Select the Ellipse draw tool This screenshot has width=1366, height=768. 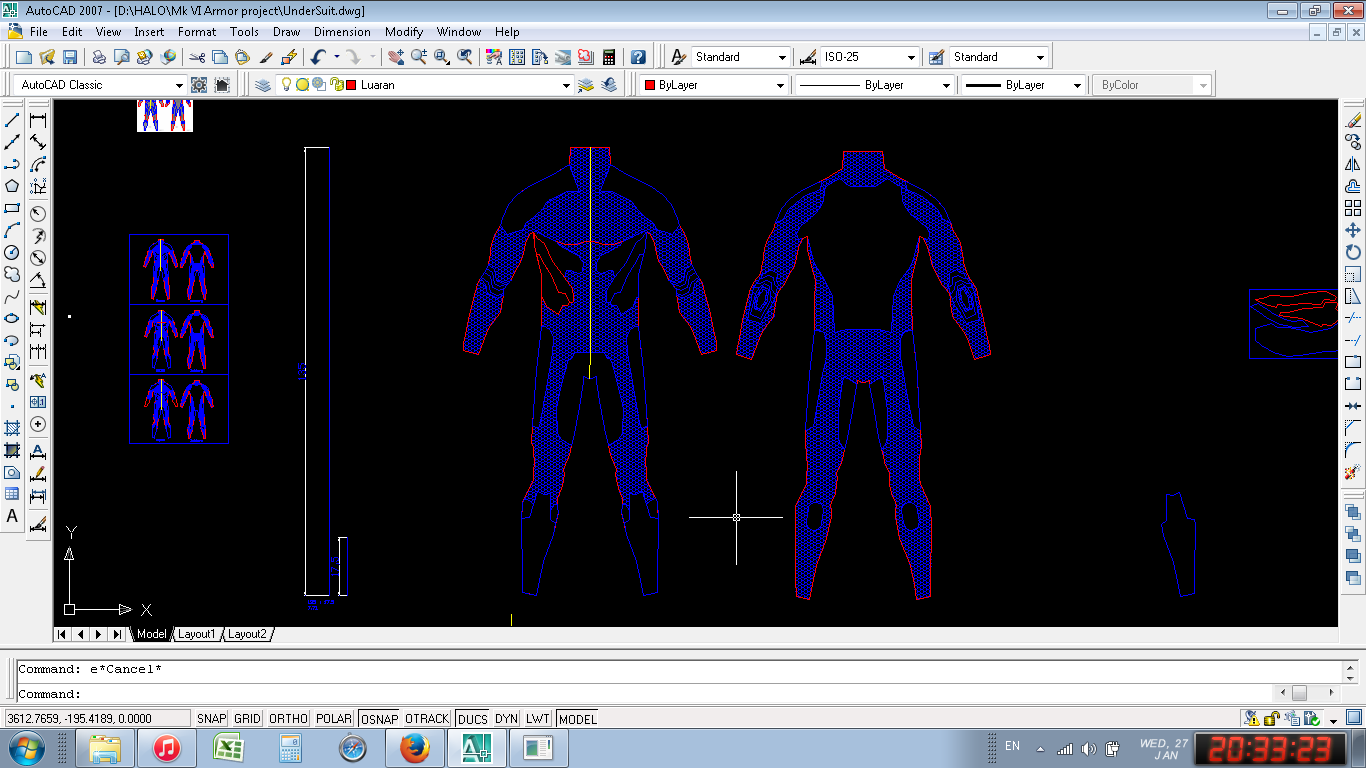(x=12, y=318)
